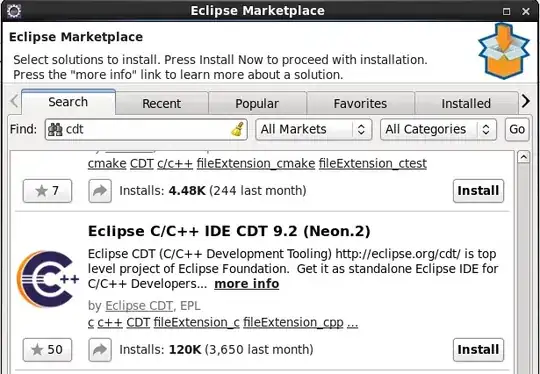Click the results list vertical scrollbar track
The image size is (540, 374).
pyautogui.click(x=523, y=269)
